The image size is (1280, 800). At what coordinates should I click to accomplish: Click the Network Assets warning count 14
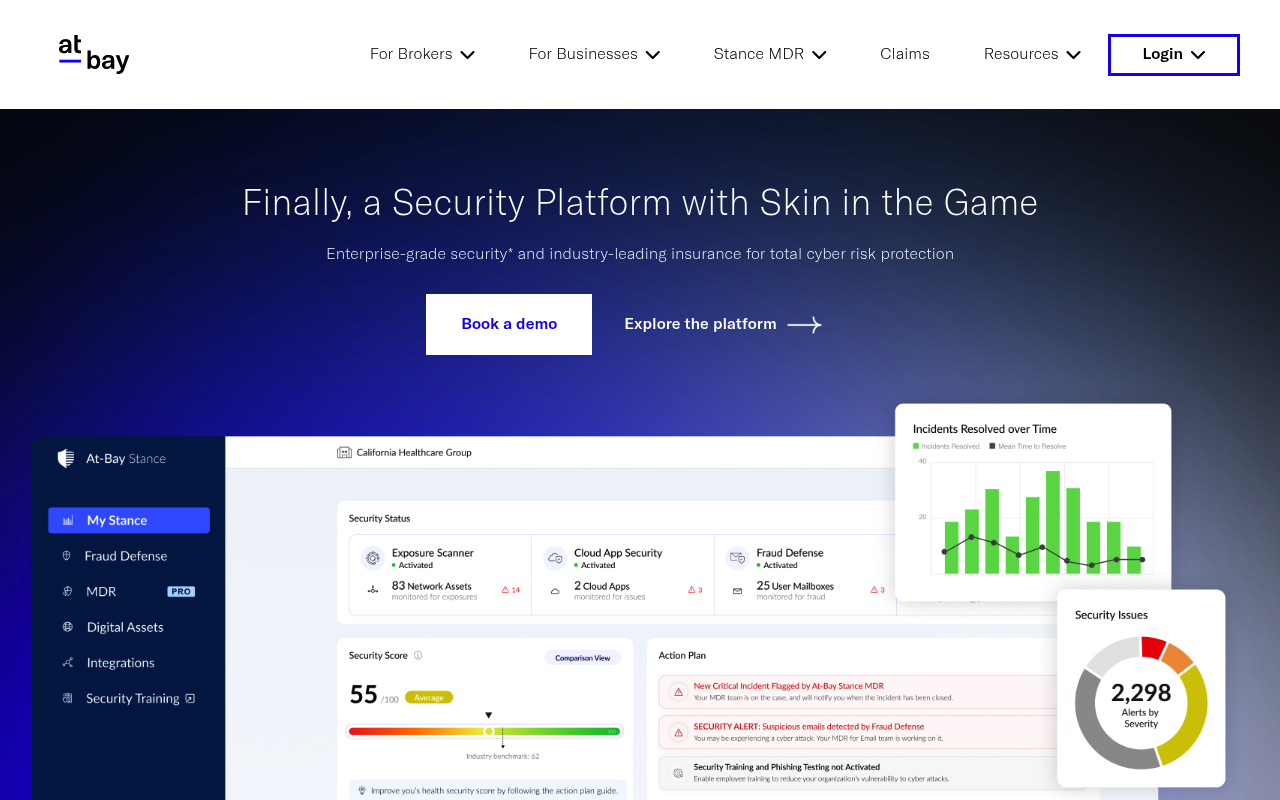click(511, 590)
